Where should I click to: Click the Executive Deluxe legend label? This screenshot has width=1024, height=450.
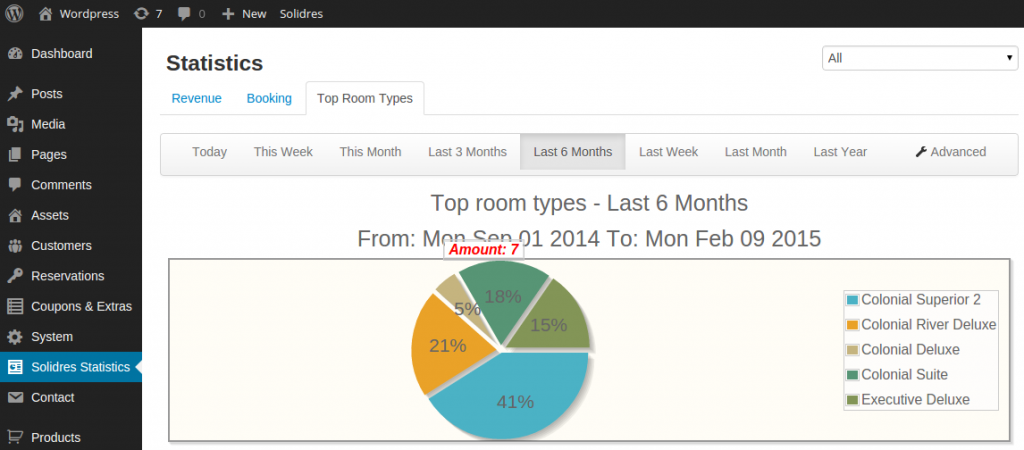[916, 400]
